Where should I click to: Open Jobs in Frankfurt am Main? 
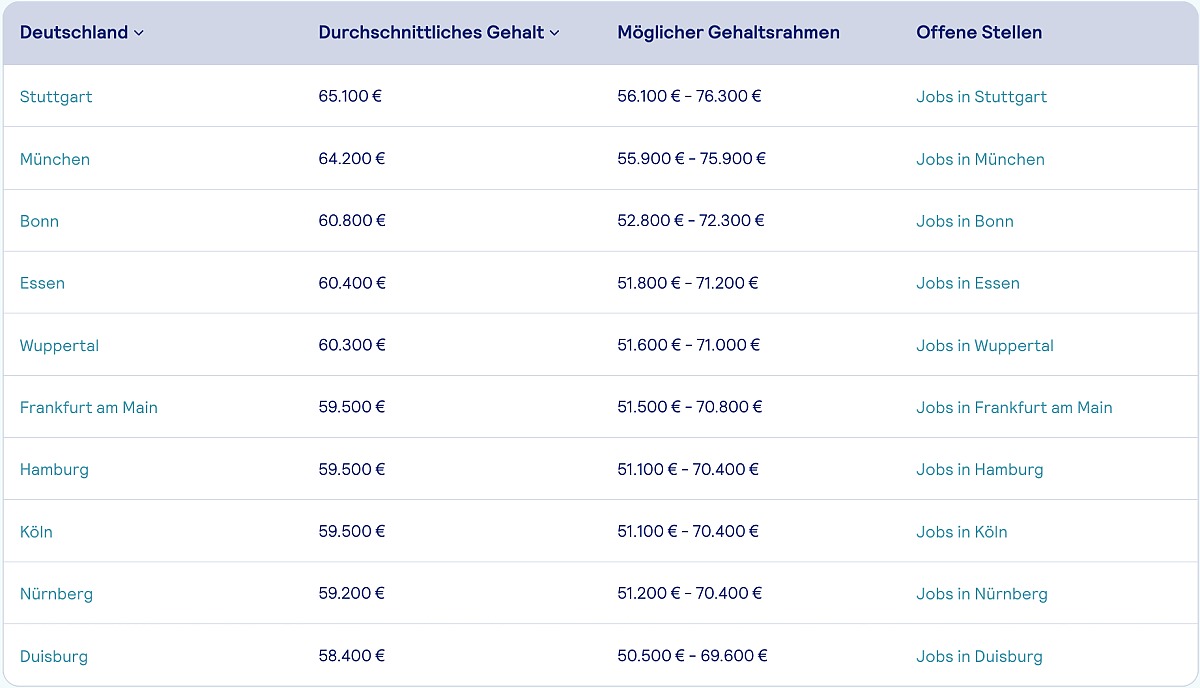click(1014, 408)
